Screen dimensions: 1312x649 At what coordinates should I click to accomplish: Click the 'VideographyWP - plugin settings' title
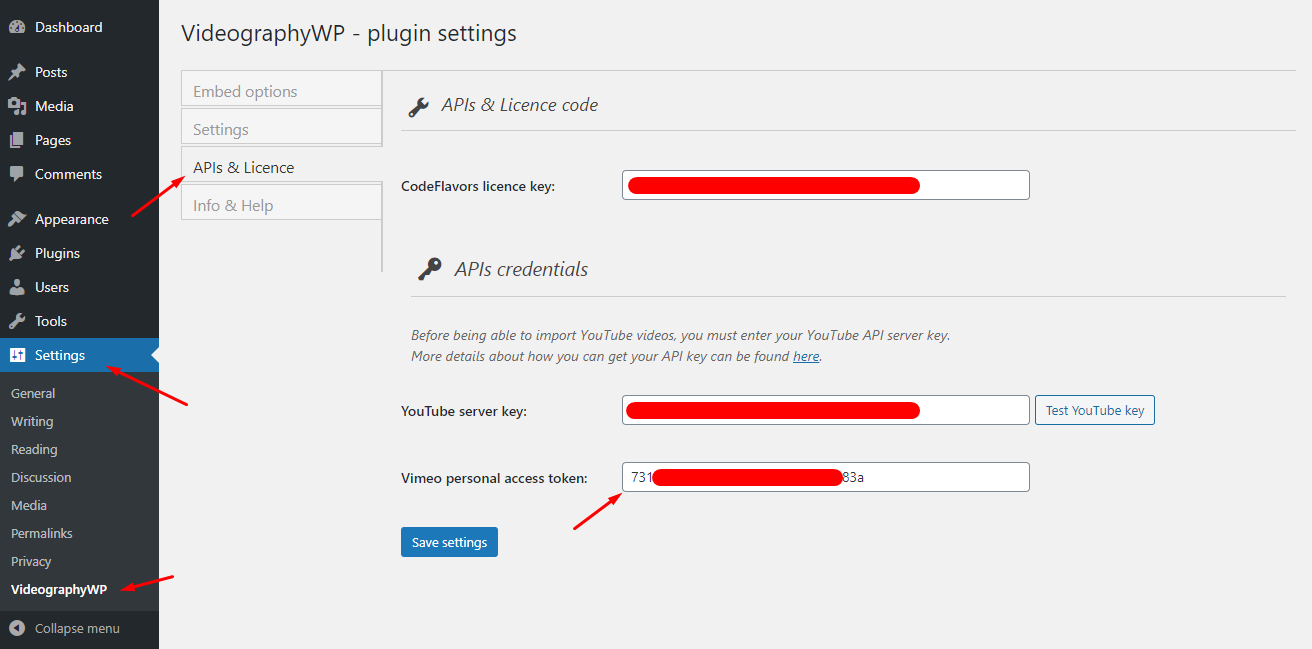349,33
